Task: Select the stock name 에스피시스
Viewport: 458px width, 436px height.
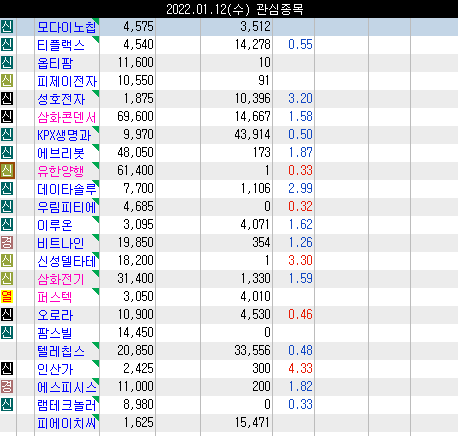Action: click(x=67, y=387)
